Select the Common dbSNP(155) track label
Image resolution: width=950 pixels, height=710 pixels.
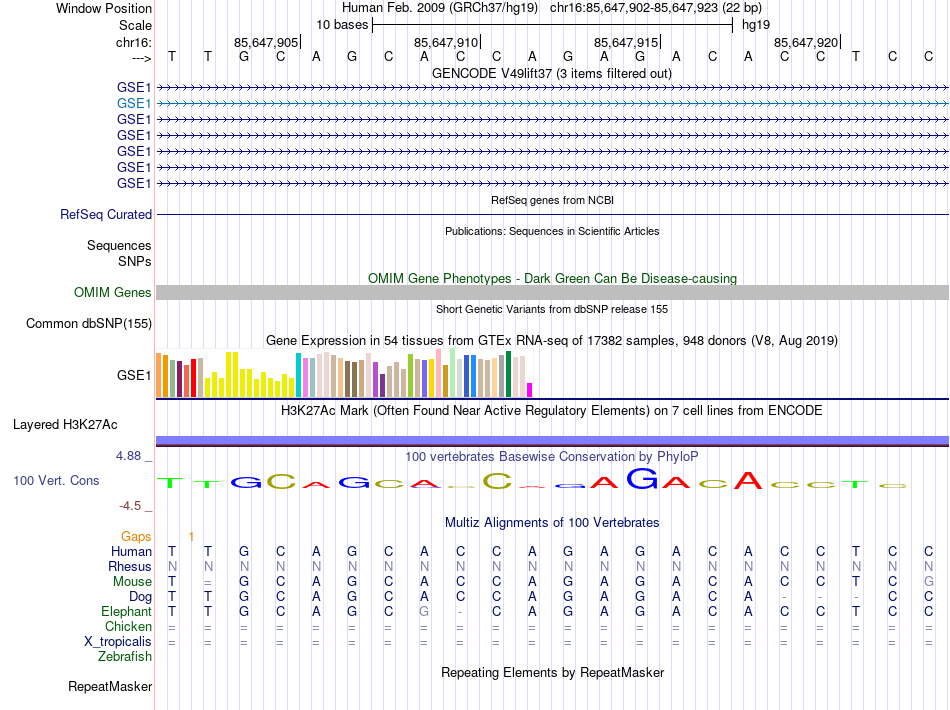[x=89, y=323]
